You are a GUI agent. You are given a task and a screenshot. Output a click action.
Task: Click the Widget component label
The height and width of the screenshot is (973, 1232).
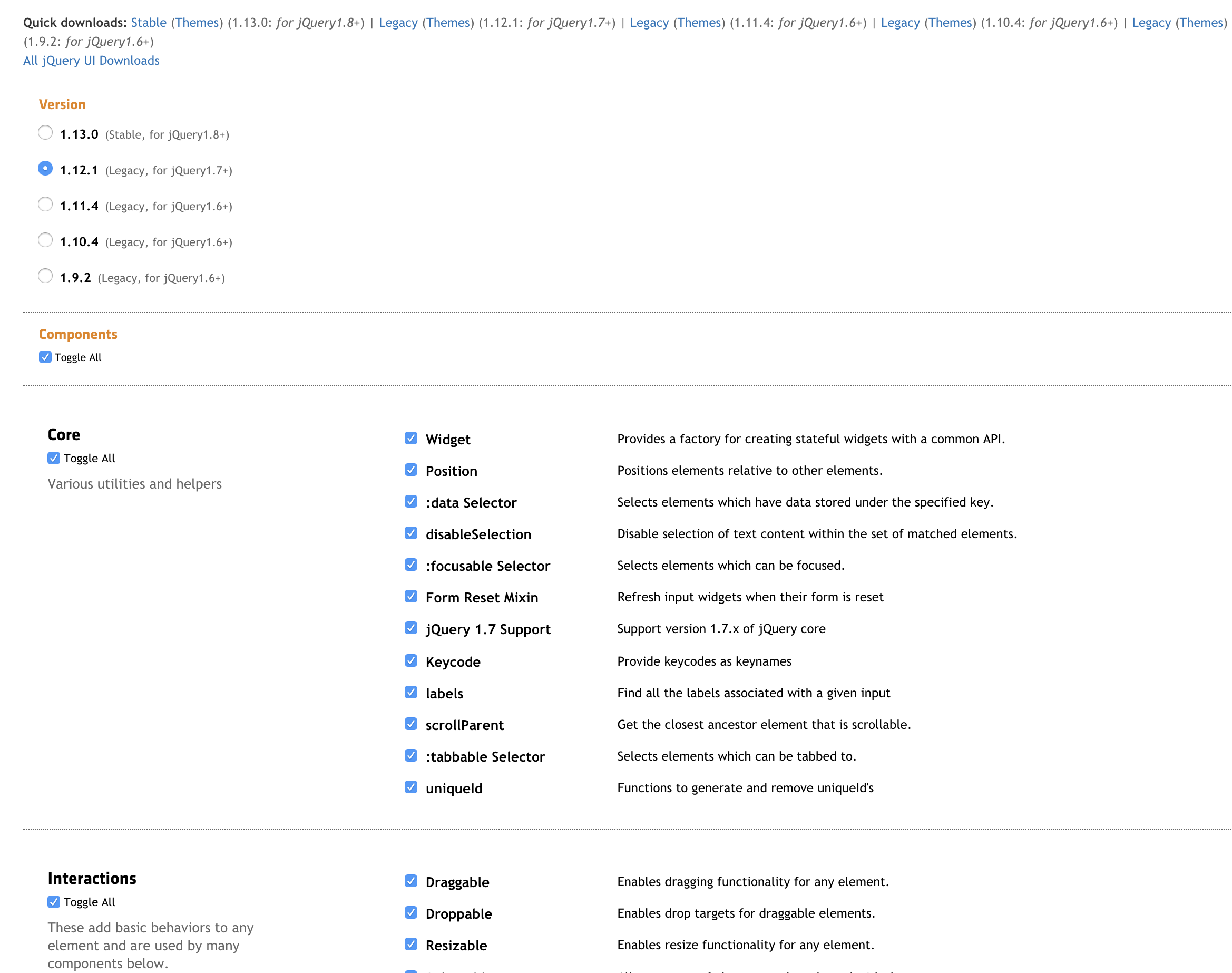pos(448,439)
